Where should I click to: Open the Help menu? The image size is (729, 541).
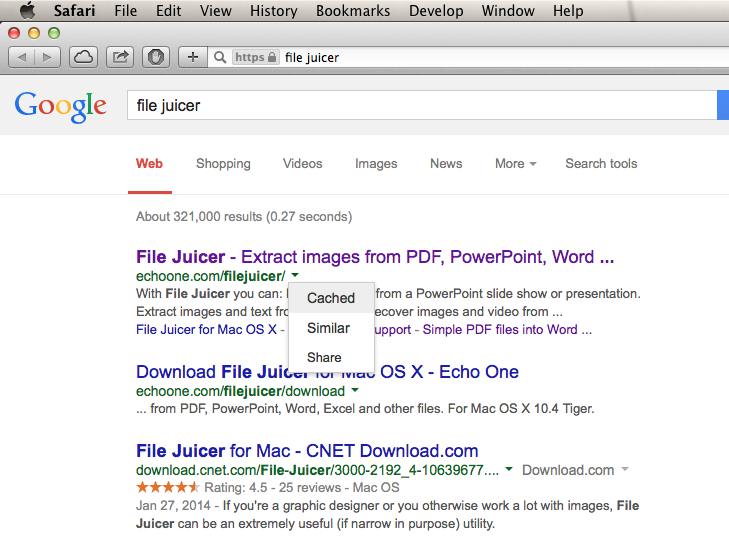tap(568, 10)
